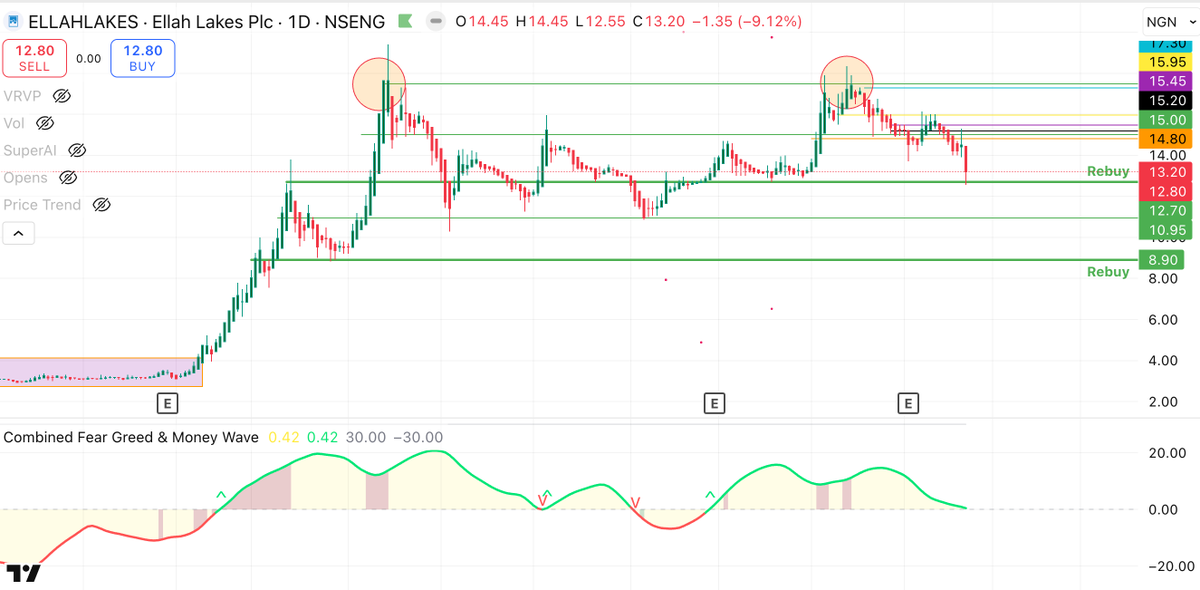Select the right orange circle drawing
The image size is (1200, 590).
coord(848,82)
